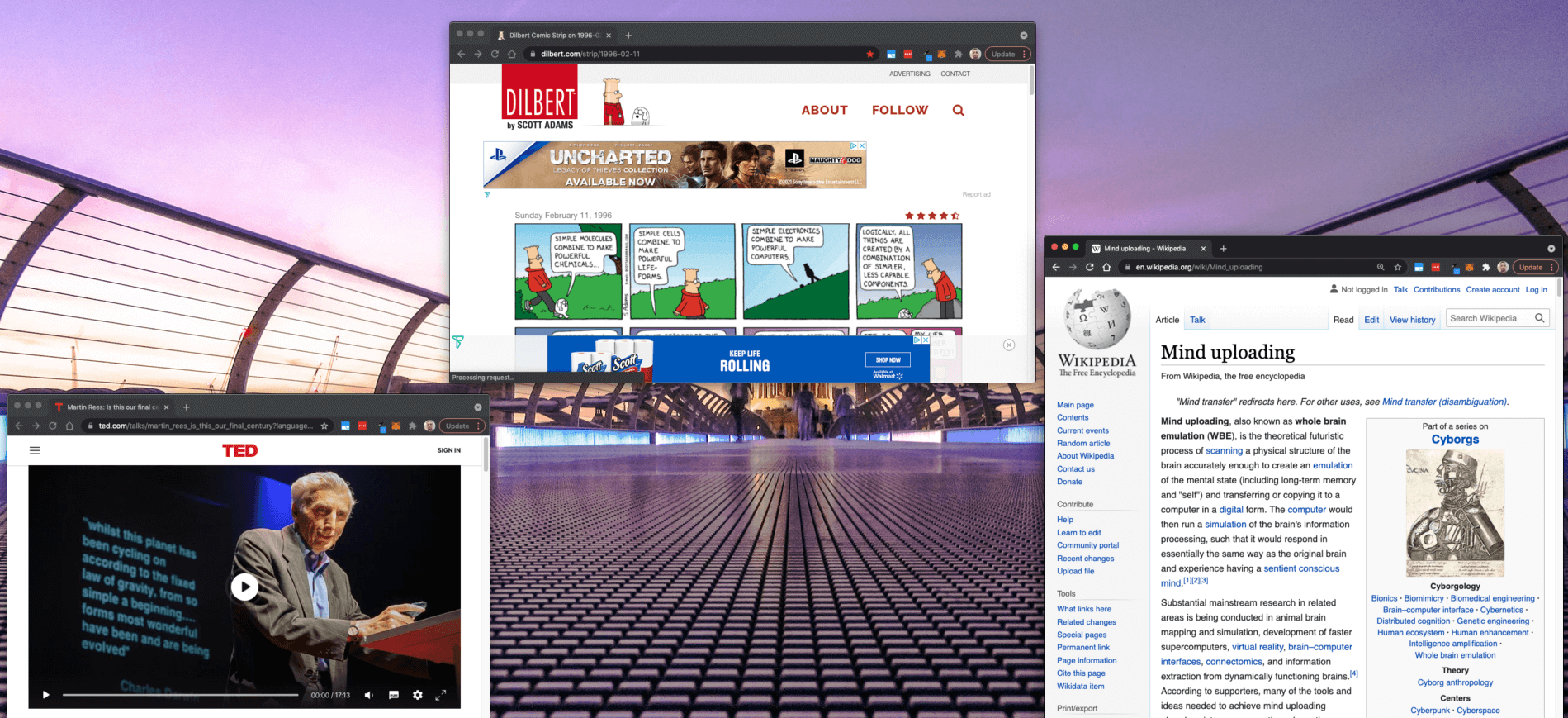The width and height of the screenshot is (1568, 718).
Task: Open Chrome three-dot menu in TED window
Action: tap(479, 426)
